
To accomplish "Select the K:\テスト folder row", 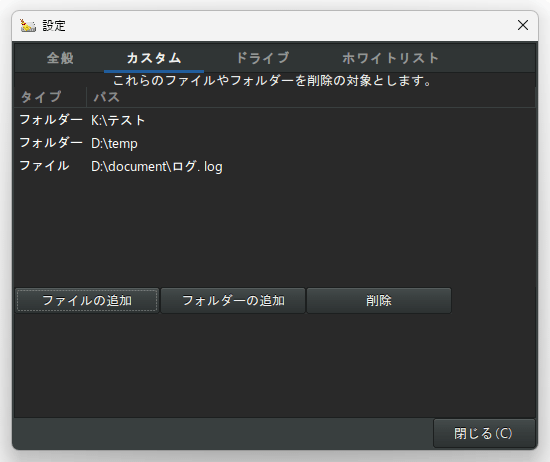I will click(x=275, y=120).
